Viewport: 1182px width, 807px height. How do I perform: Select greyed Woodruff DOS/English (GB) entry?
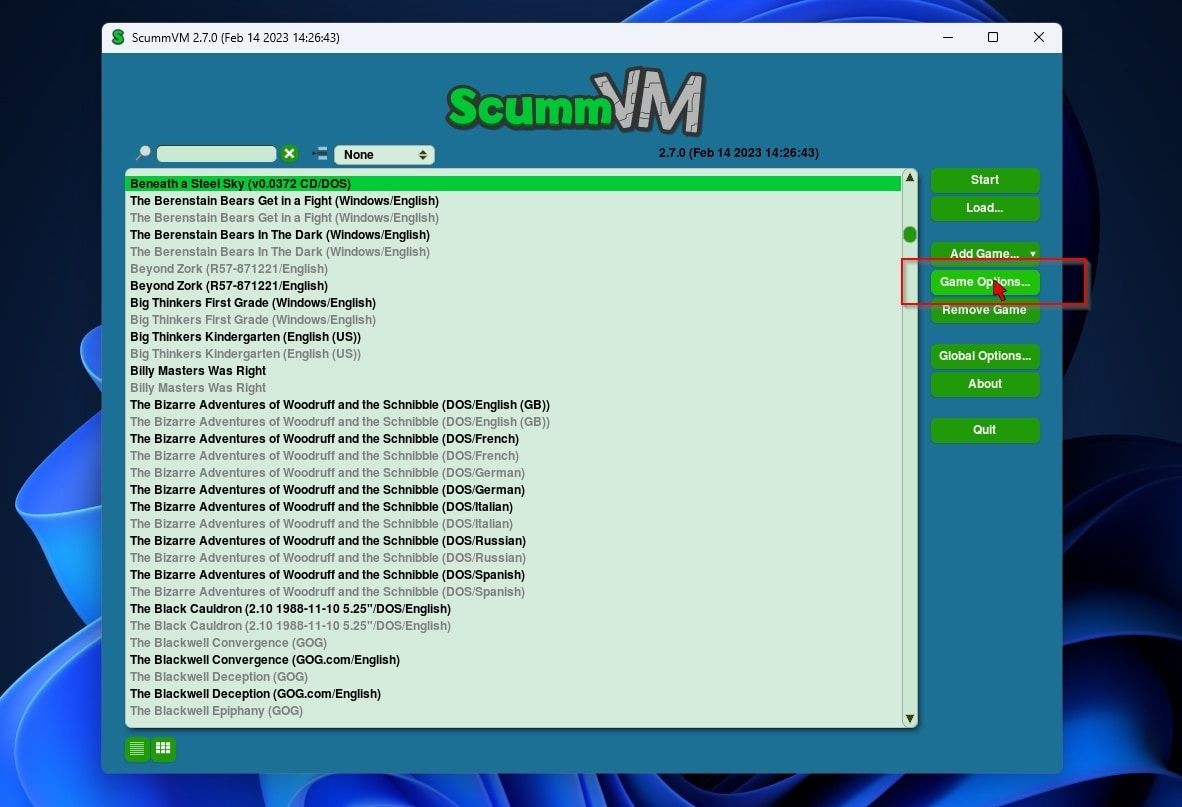click(513, 422)
